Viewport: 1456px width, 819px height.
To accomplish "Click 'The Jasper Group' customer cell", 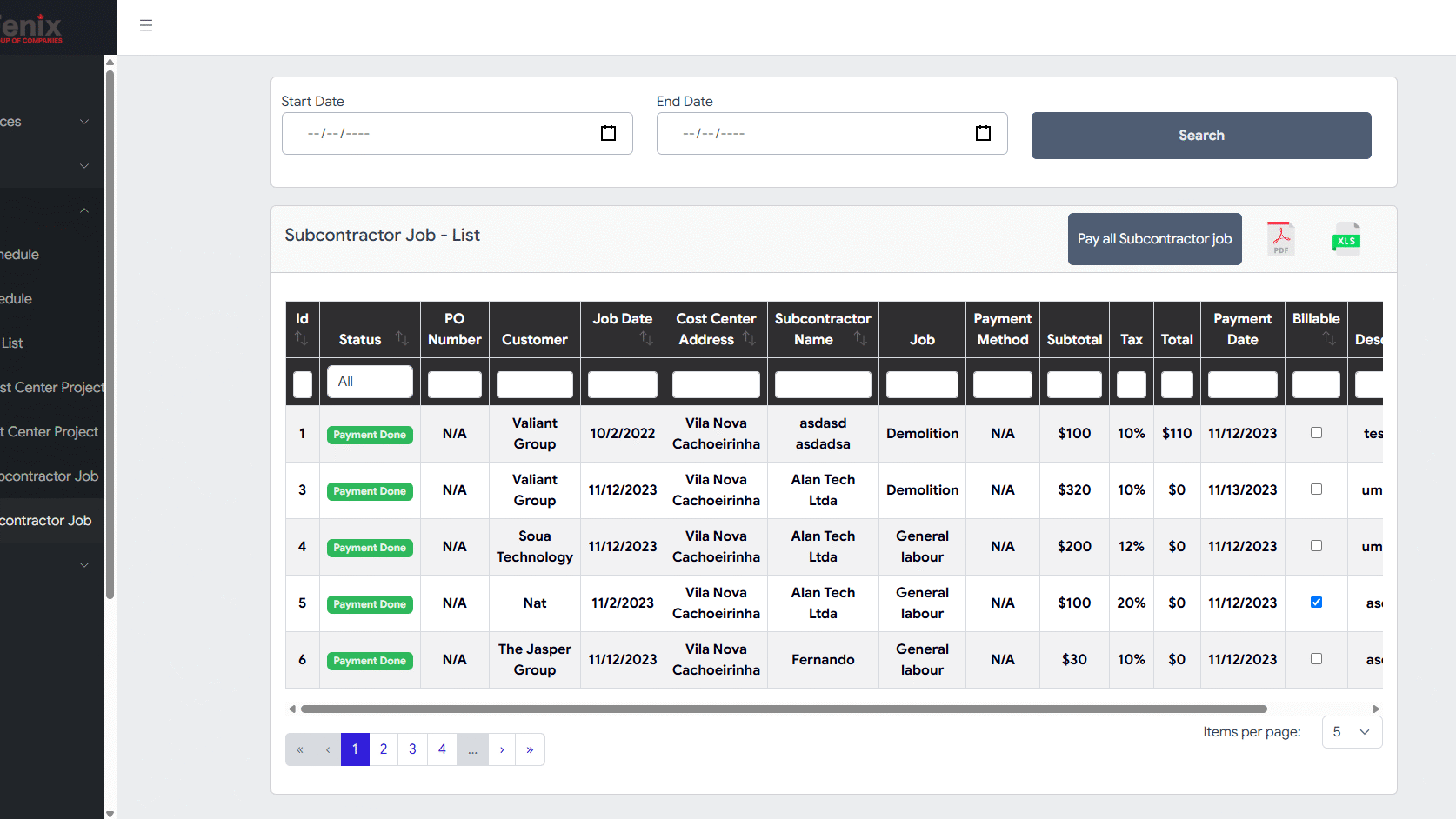I will tap(535, 660).
